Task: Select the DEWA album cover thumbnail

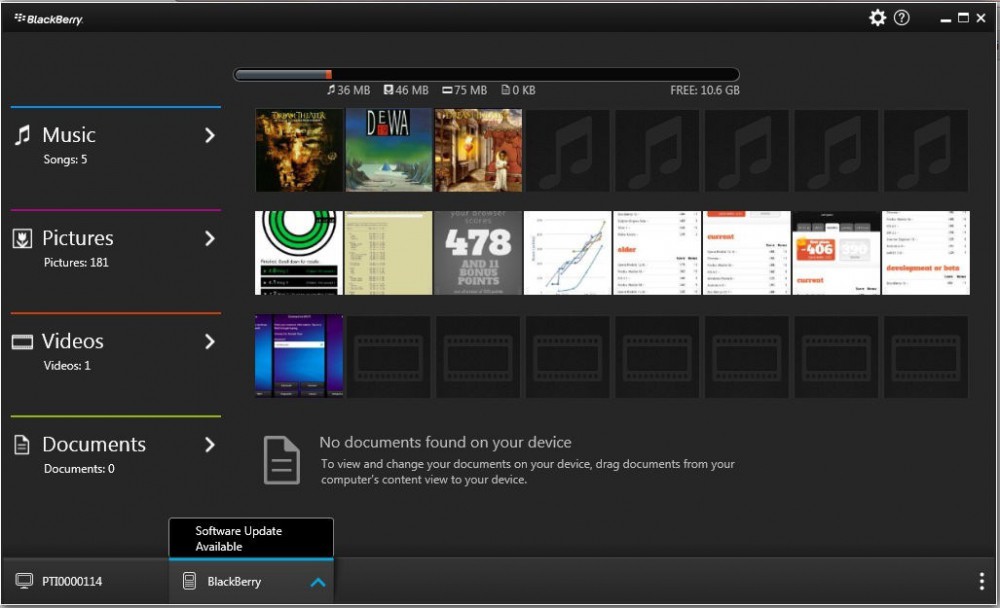Action: point(389,150)
